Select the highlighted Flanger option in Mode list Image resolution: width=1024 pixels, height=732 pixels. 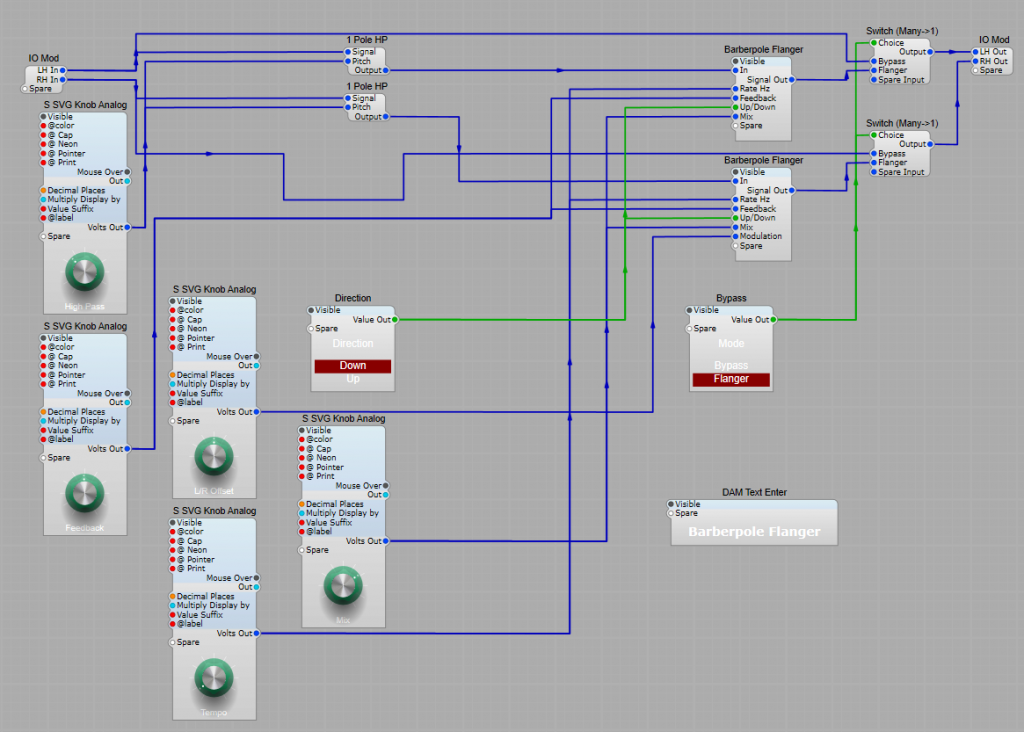pyautogui.click(x=731, y=379)
